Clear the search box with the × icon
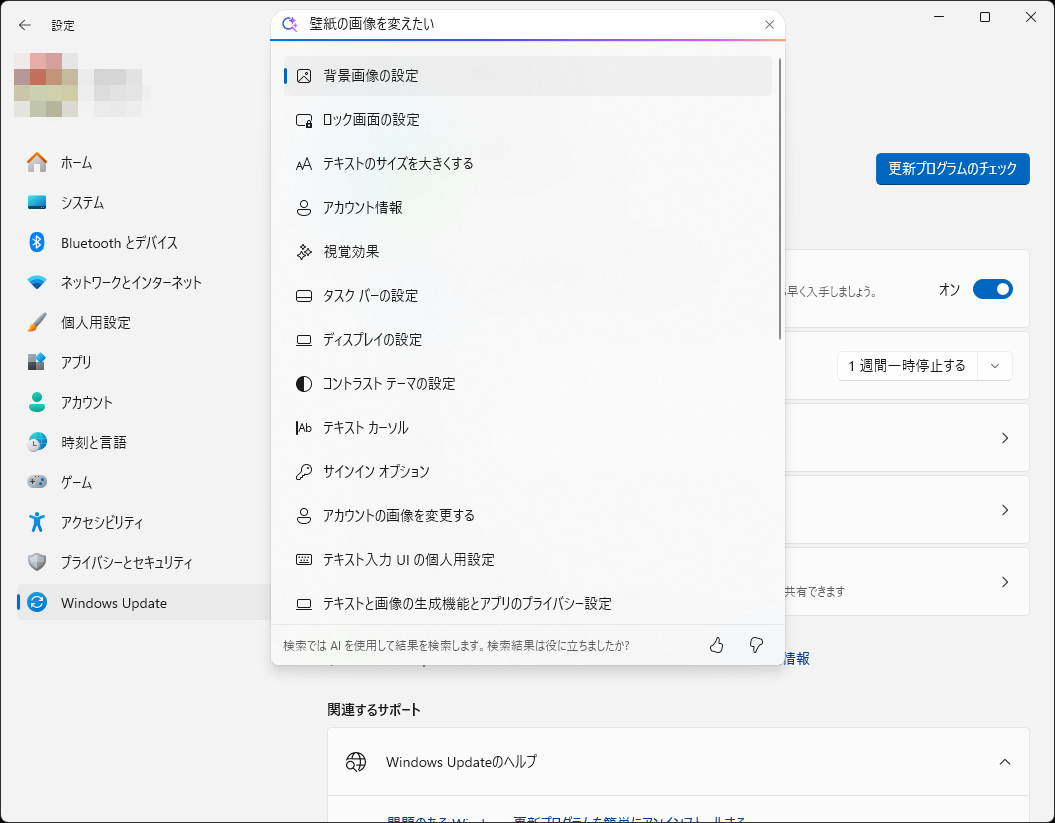 769,24
